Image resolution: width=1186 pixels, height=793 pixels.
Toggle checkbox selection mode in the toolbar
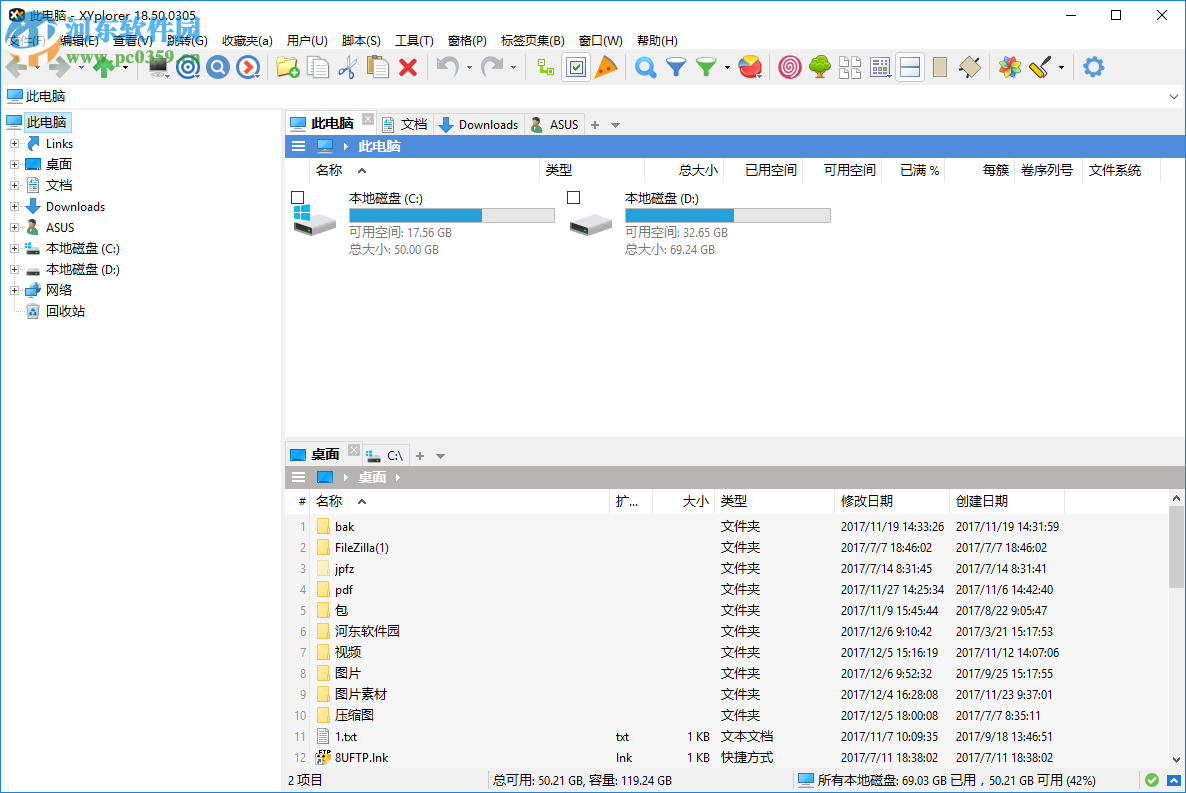point(575,67)
